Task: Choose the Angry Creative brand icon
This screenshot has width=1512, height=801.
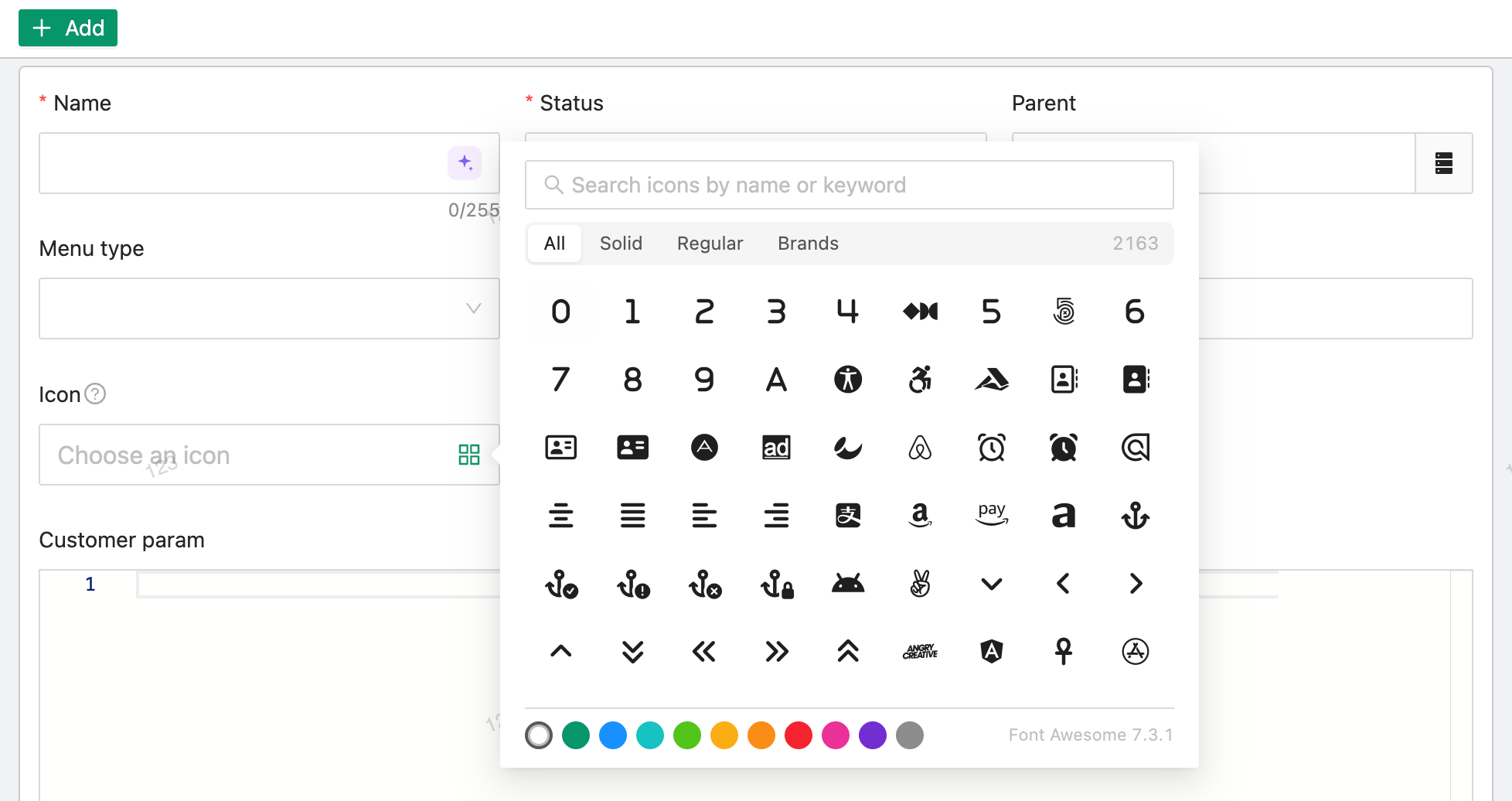Action: 920,652
